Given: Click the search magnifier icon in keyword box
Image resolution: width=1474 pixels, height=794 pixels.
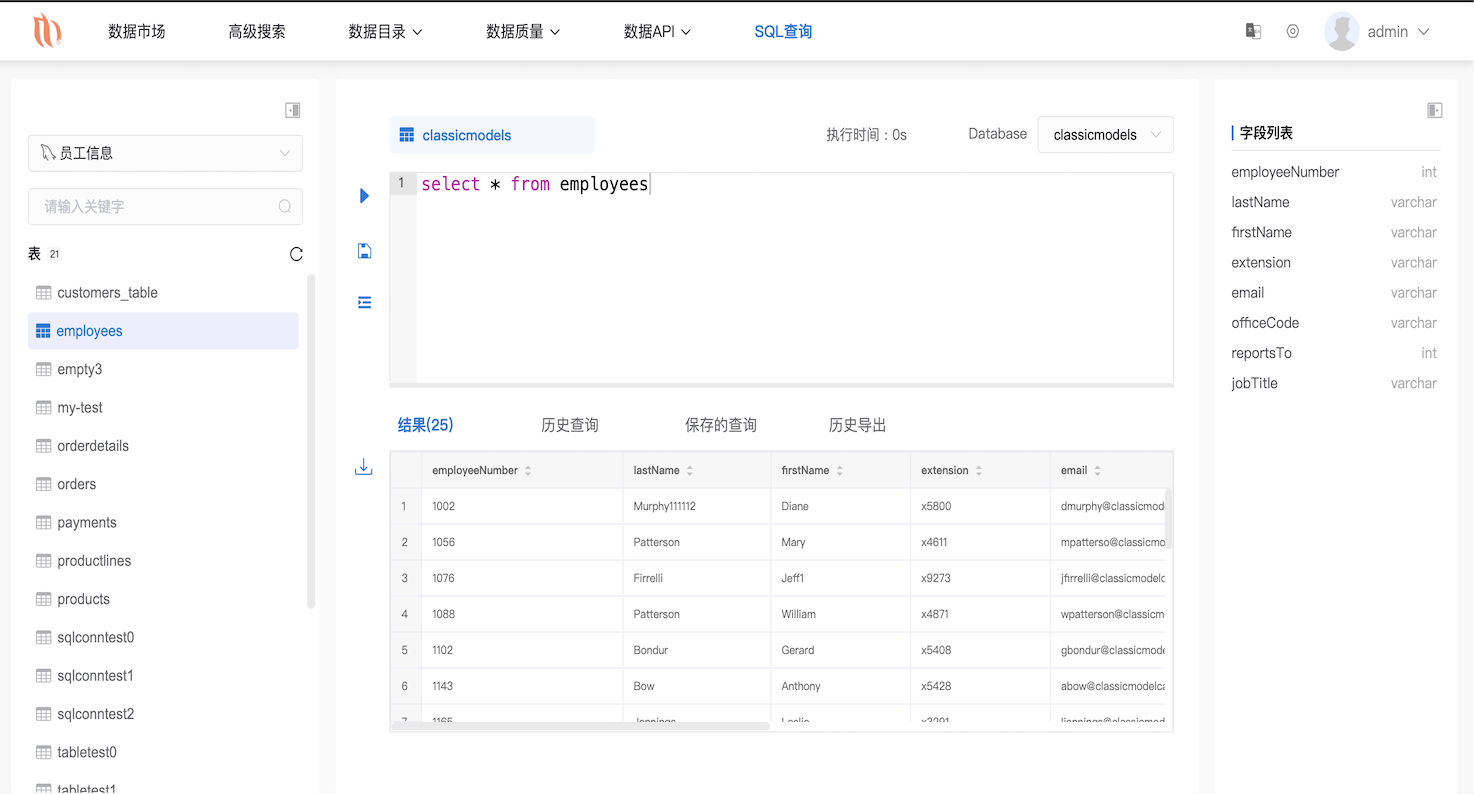Looking at the screenshot, I should [285, 207].
